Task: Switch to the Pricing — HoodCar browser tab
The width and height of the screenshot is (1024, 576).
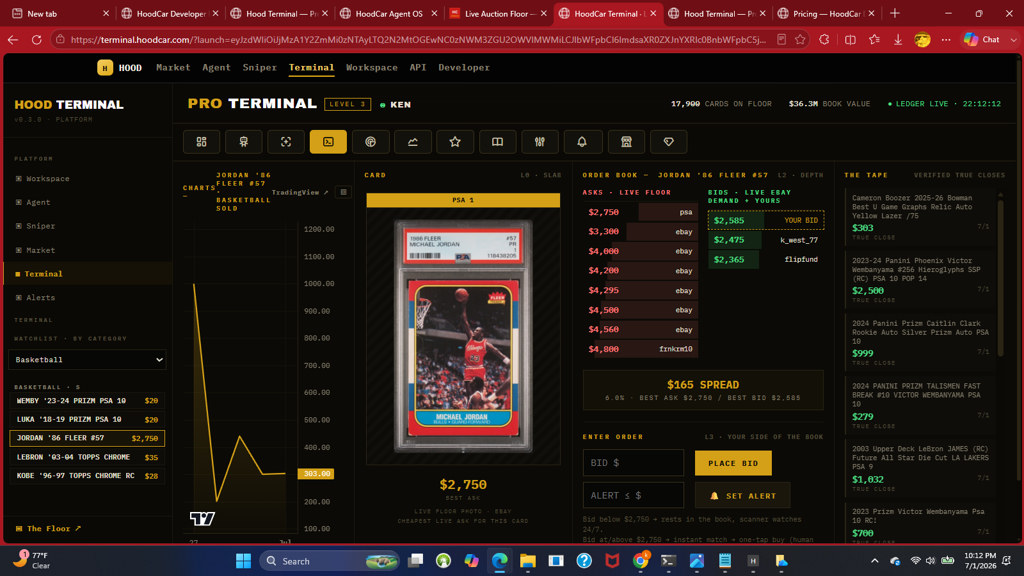Action: [825, 13]
